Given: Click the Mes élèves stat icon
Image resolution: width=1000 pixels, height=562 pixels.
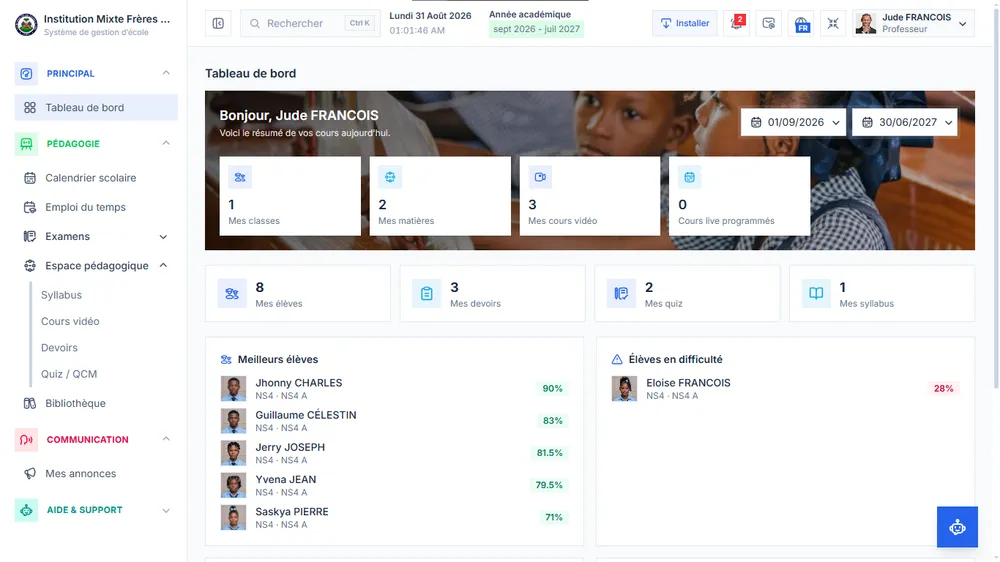Looking at the screenshot, I should click(232, 293).
